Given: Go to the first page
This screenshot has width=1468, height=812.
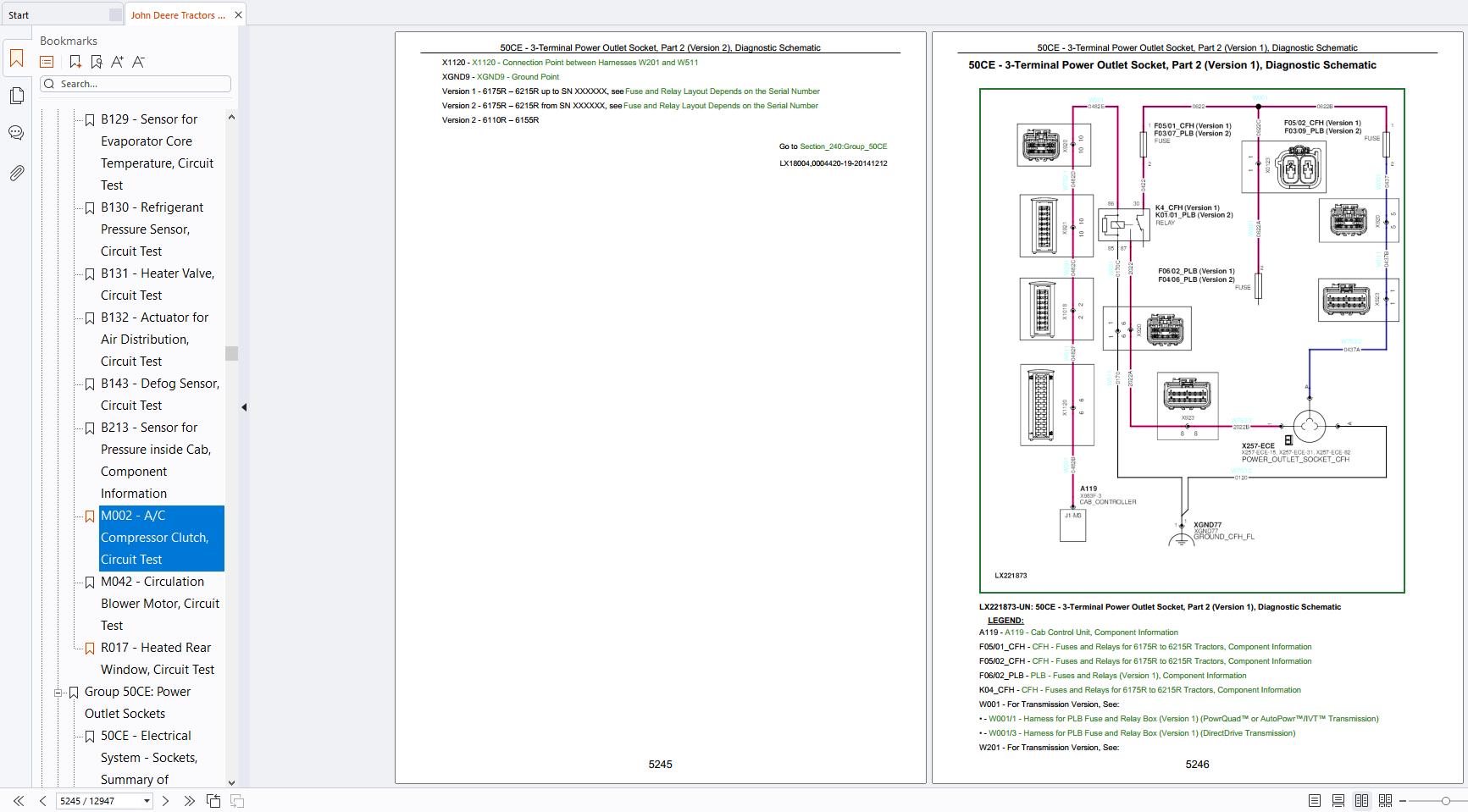Looking at the screenshot, I should (x=18, y=801).
